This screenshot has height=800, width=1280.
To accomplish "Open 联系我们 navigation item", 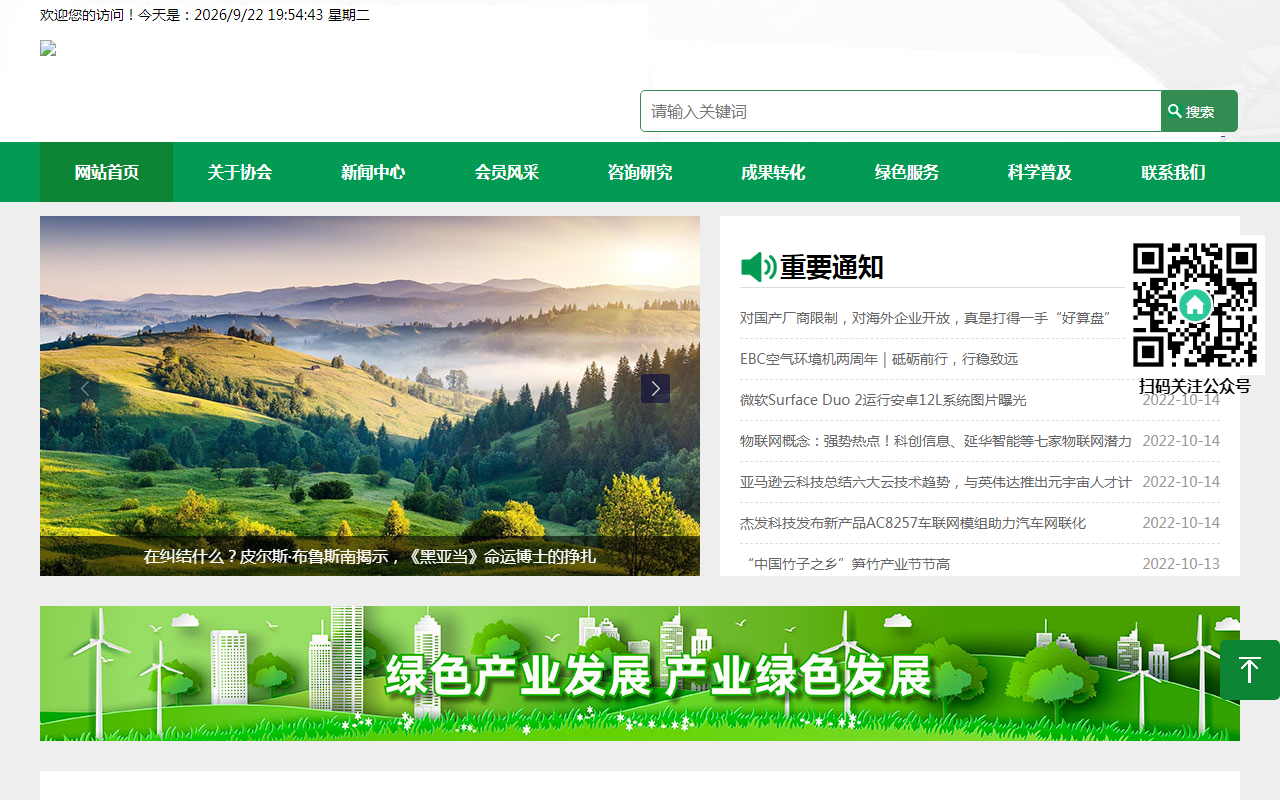I will click(1173, 172).
